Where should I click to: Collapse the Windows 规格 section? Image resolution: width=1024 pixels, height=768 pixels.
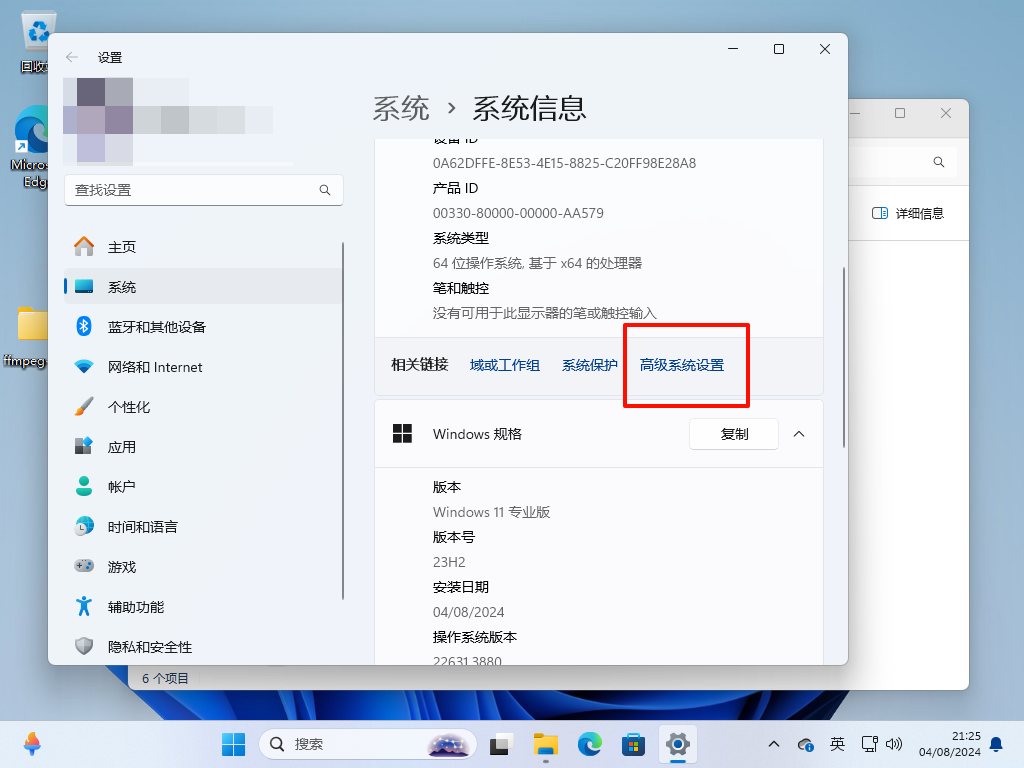coord(799,434)
